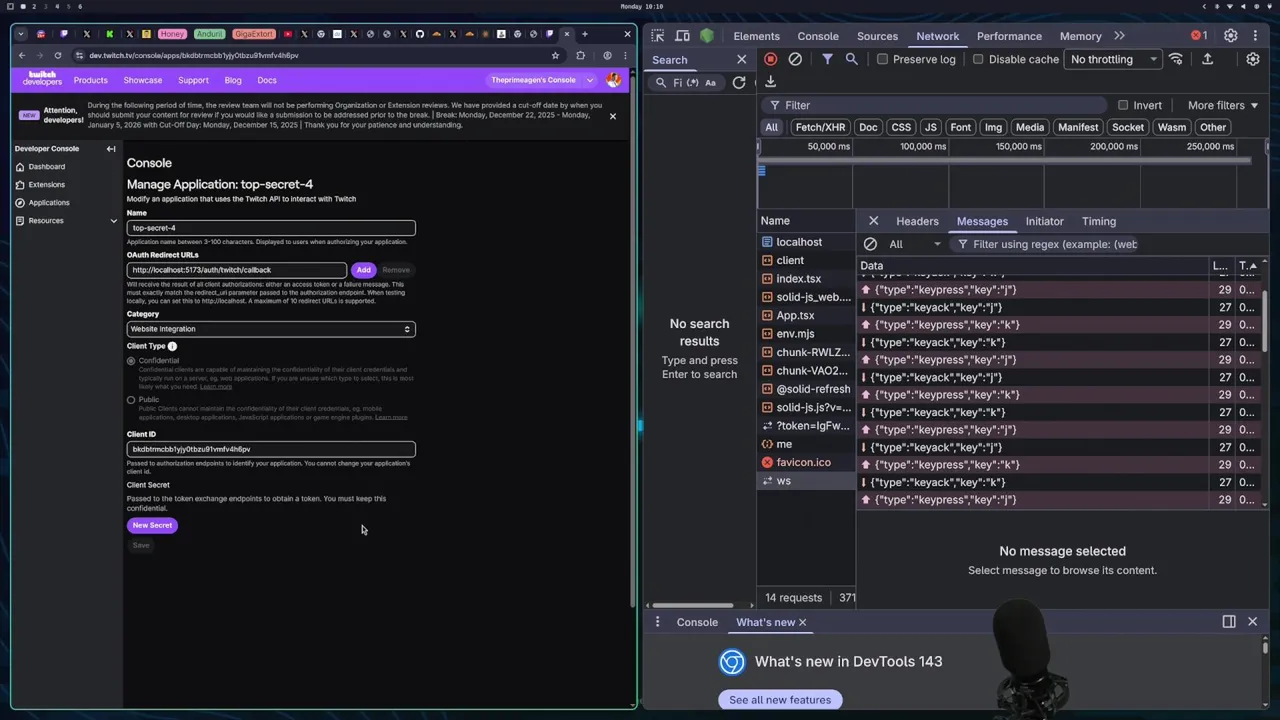Open network conditions wifi icon
This screenshot has width=1280, height=720.
(1176, 59)
